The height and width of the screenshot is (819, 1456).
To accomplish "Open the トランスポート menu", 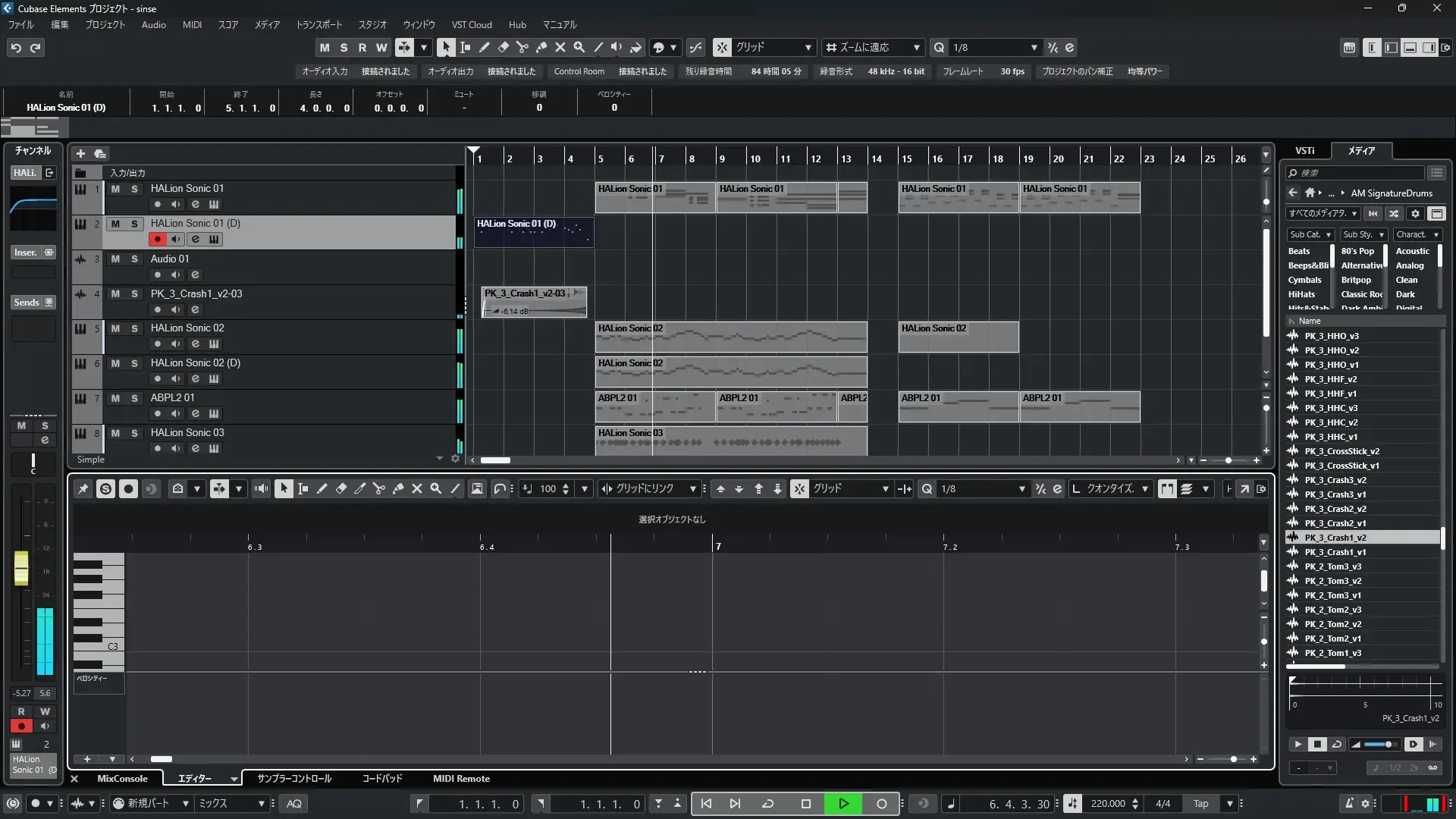I will coord(318,25).
